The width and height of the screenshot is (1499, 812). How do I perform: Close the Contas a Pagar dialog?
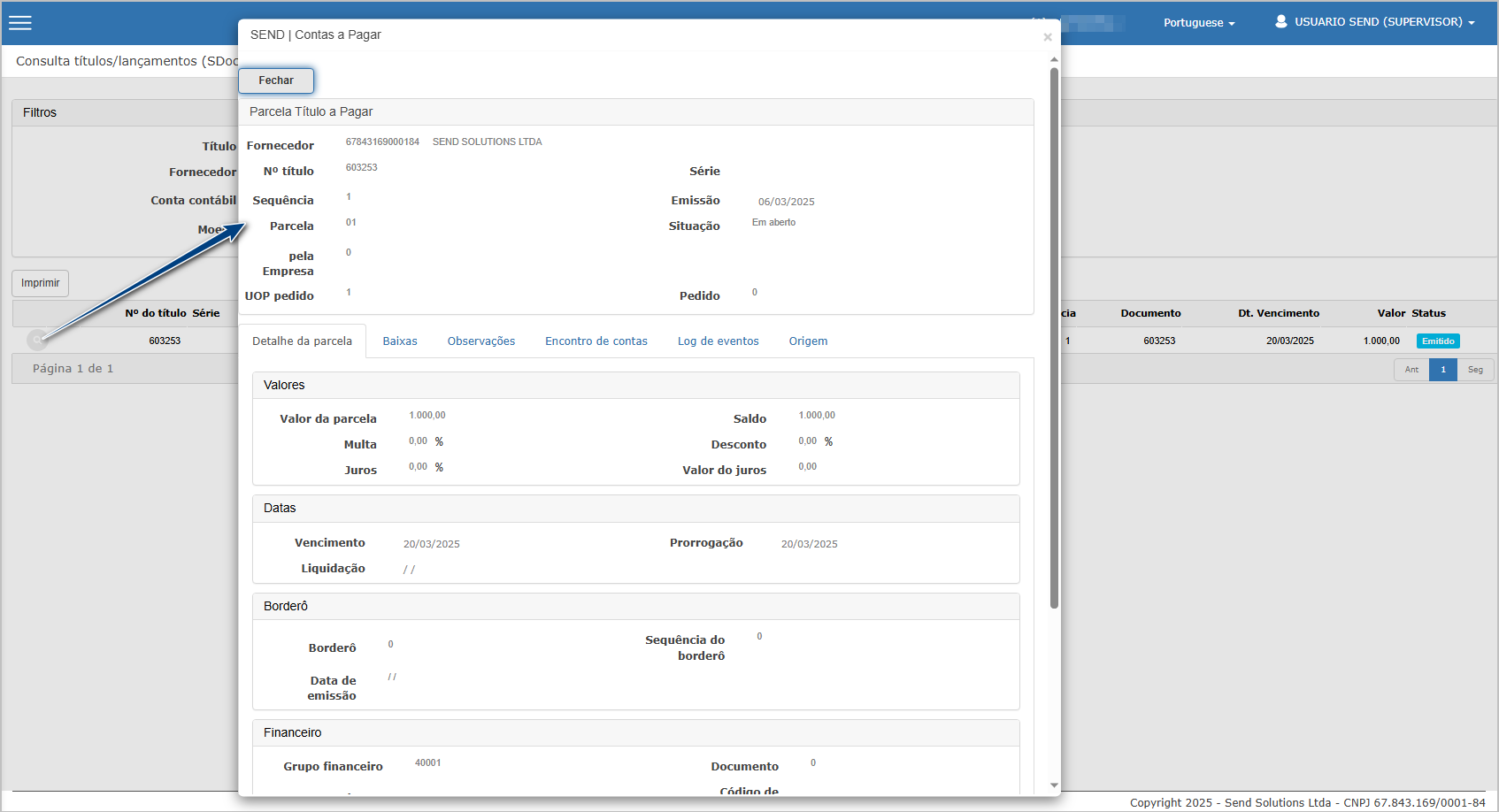pos(1048,37)
